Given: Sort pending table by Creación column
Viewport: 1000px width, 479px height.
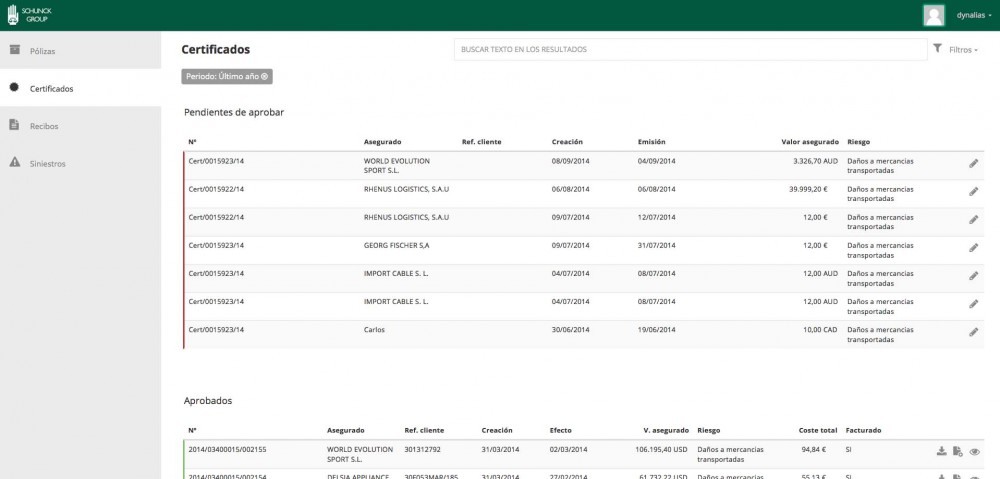Looking at the screenshot, I should pos(567,141).
